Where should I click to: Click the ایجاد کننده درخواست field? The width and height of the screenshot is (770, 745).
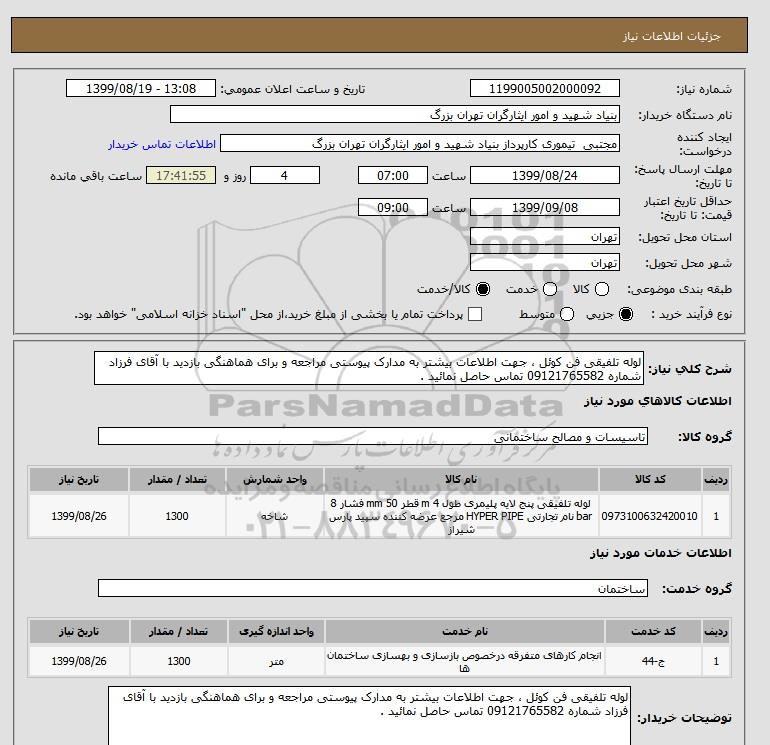tap(420, 144)
